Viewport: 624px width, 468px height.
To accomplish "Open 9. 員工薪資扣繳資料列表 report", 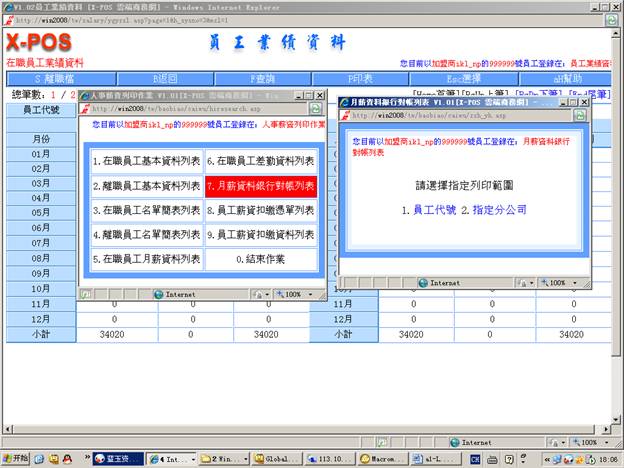I will click(261, 234).
